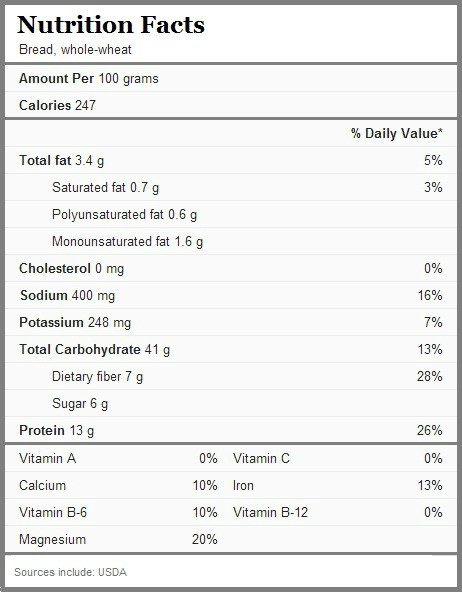The width and height of the screenshot is (462, 594).
Task: Select the Total fat 3.4 g row
Action: 231,160
